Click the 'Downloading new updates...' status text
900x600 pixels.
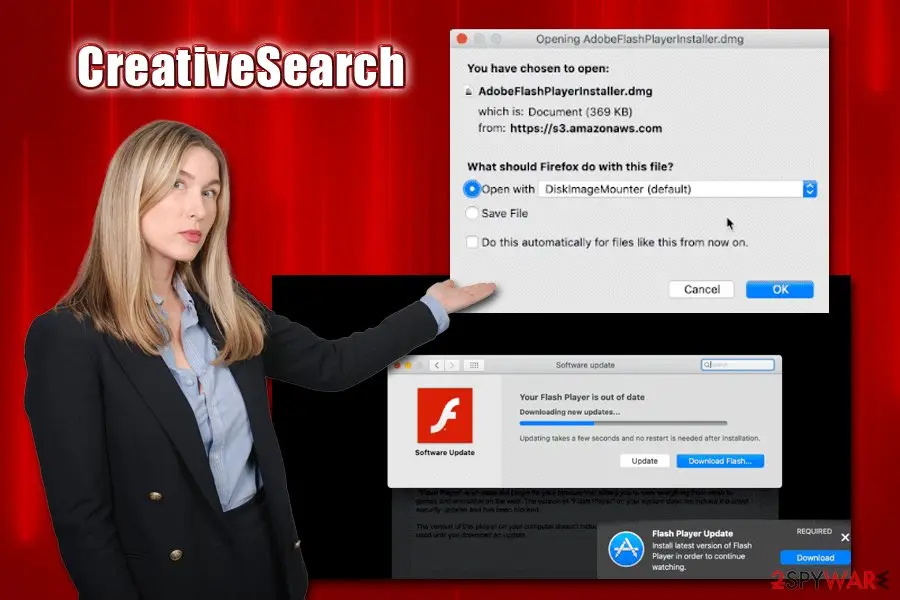(x=569, y=412)
